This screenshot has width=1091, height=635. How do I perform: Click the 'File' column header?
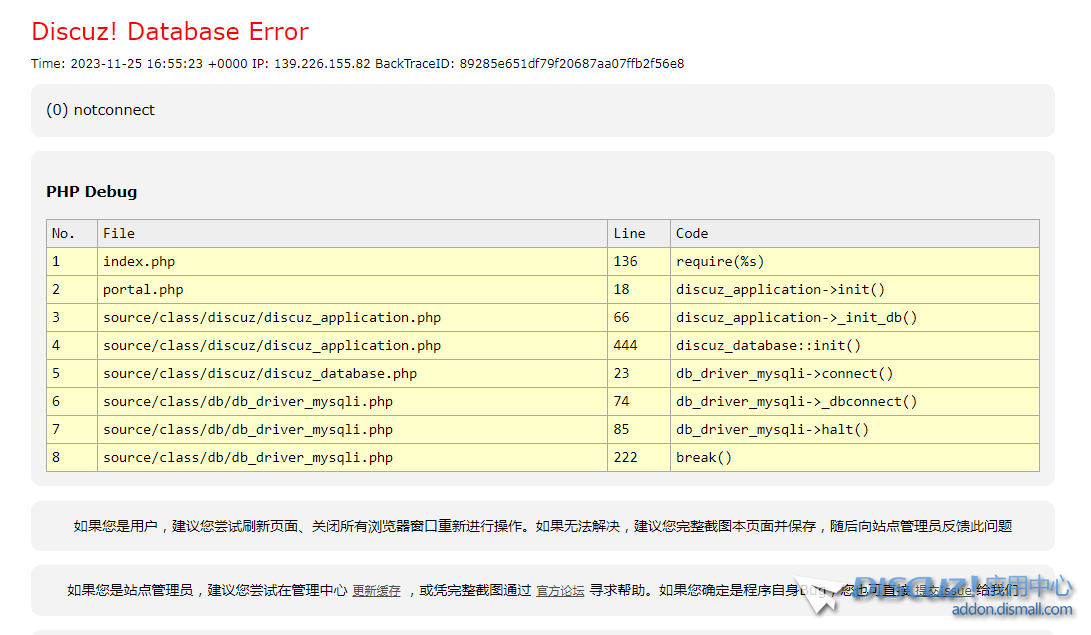click(x=352, y=234)
